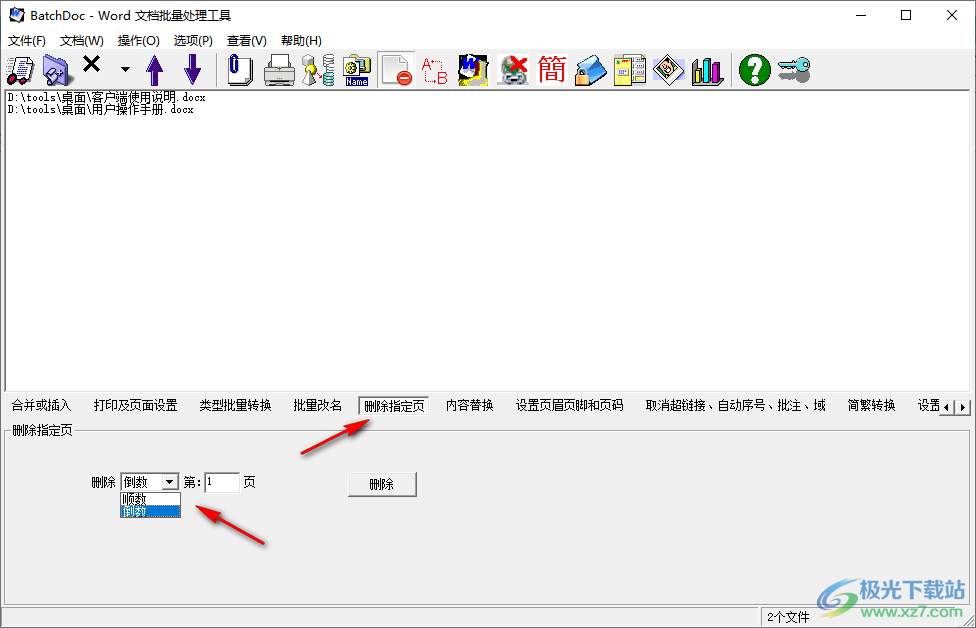Close the BatchDoc window
Image resolution: width=976 pixels, height=628 pixels.
pos(952,16)
